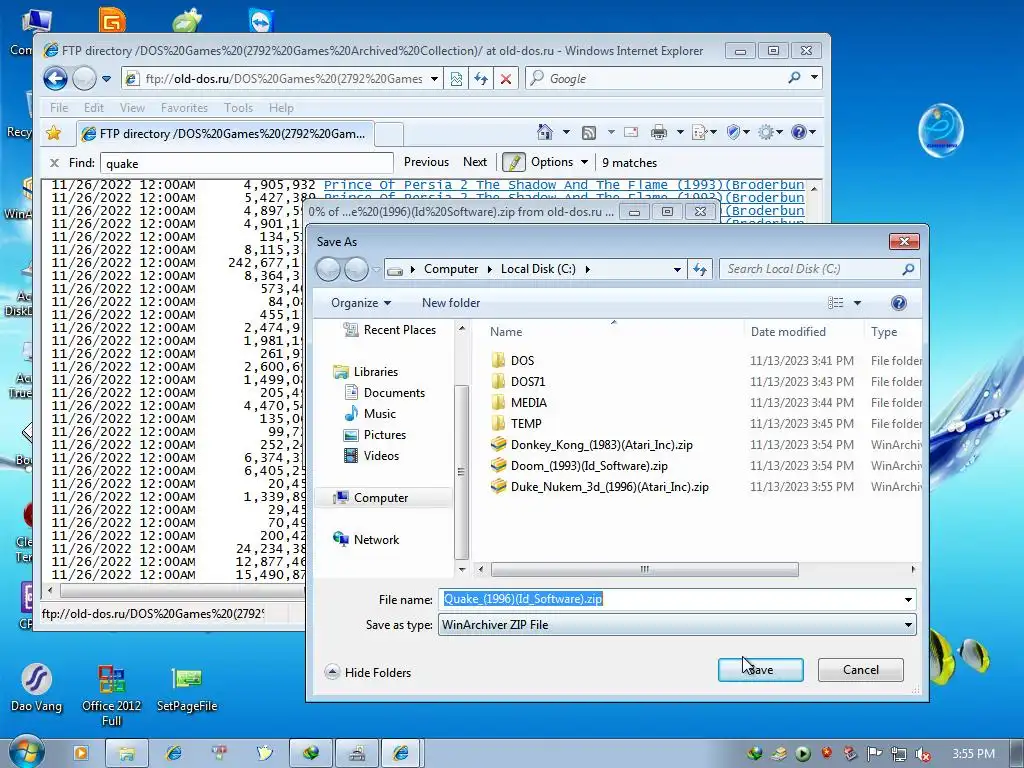
Task: Select the TEMP folder
Action: pos(526,424)
